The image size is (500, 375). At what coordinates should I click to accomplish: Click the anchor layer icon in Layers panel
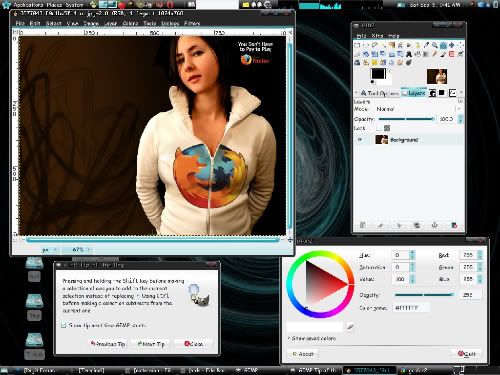pos(434,225)
